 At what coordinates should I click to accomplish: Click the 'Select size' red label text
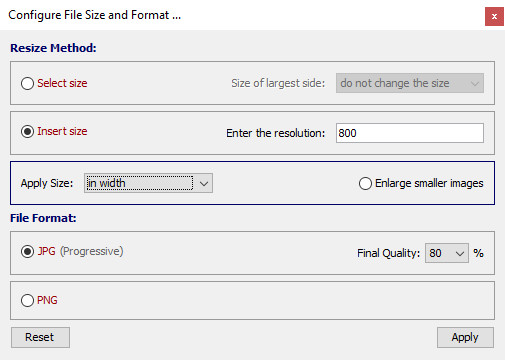[62, 83]
